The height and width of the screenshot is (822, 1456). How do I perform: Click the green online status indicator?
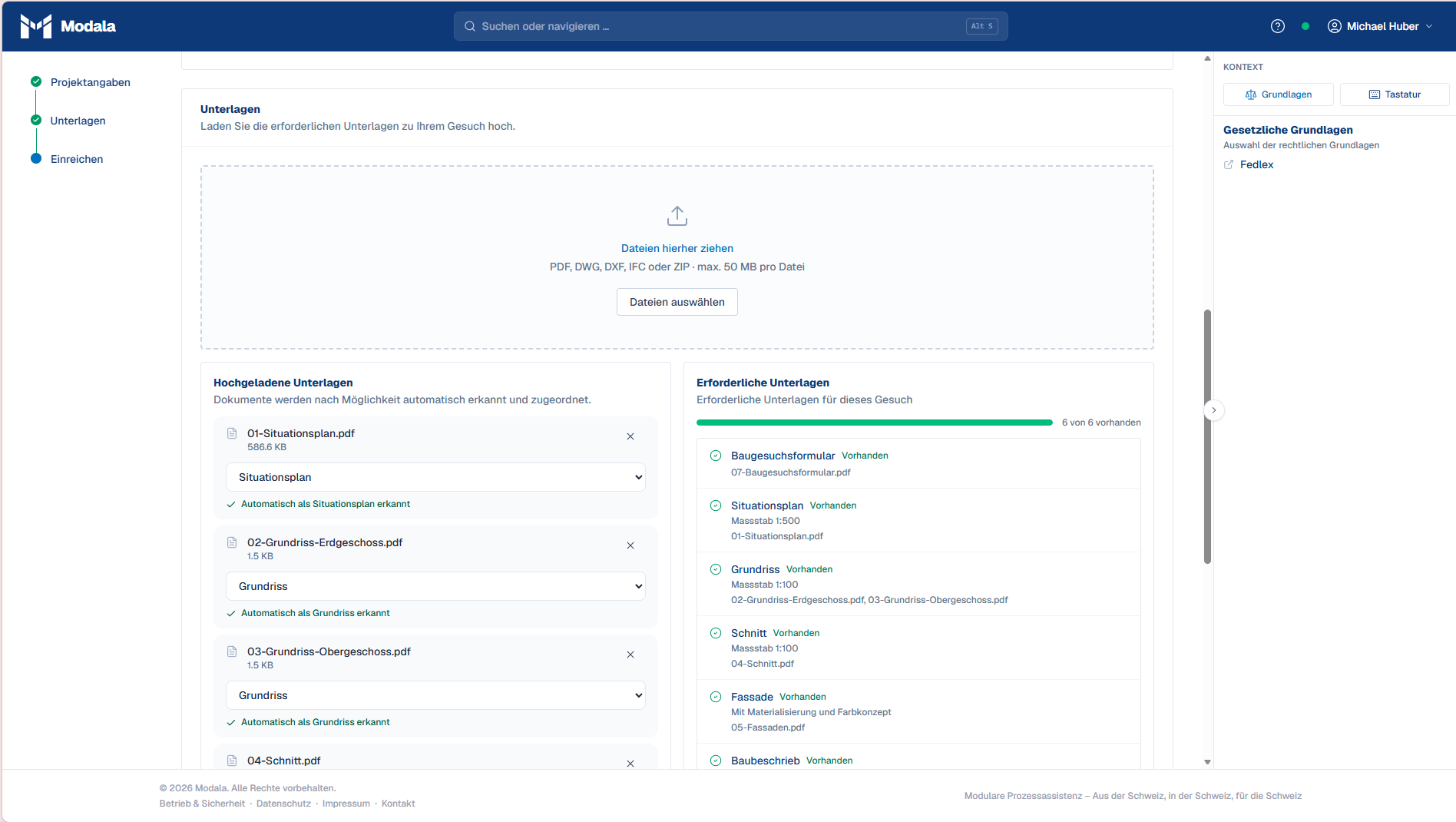1305,26
